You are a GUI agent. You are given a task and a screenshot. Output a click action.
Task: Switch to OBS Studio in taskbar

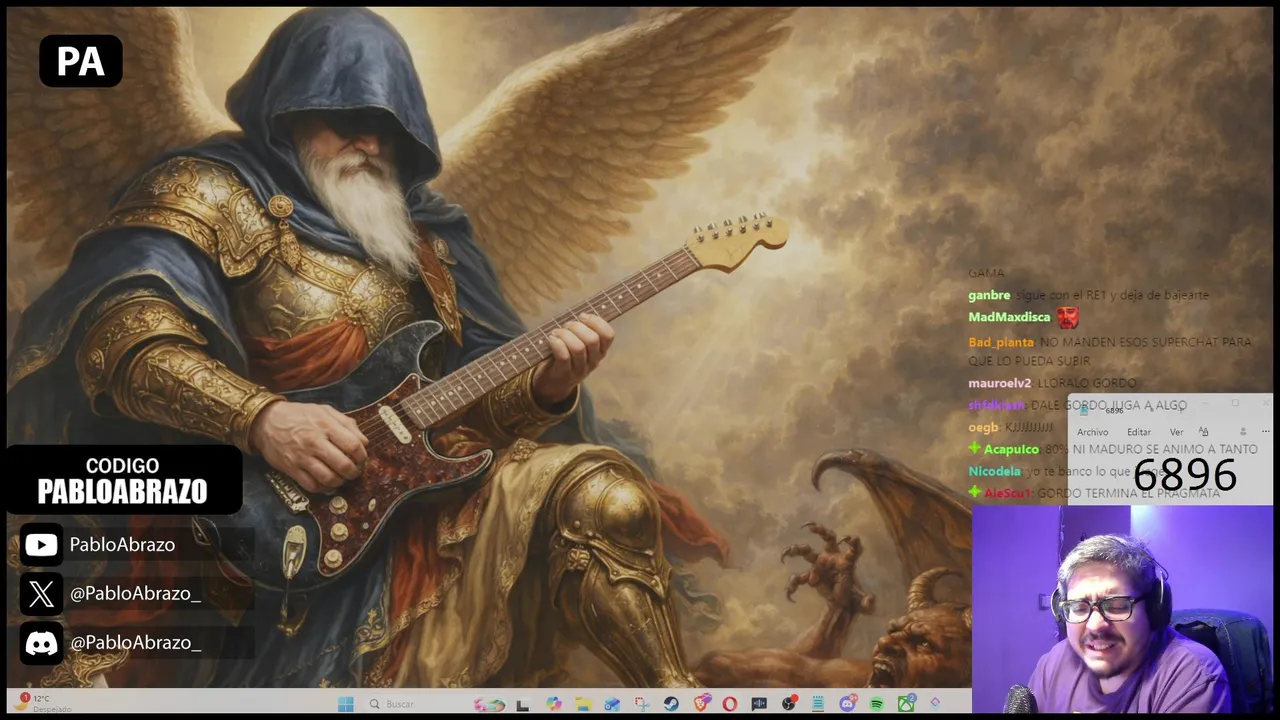coord(789,704)
